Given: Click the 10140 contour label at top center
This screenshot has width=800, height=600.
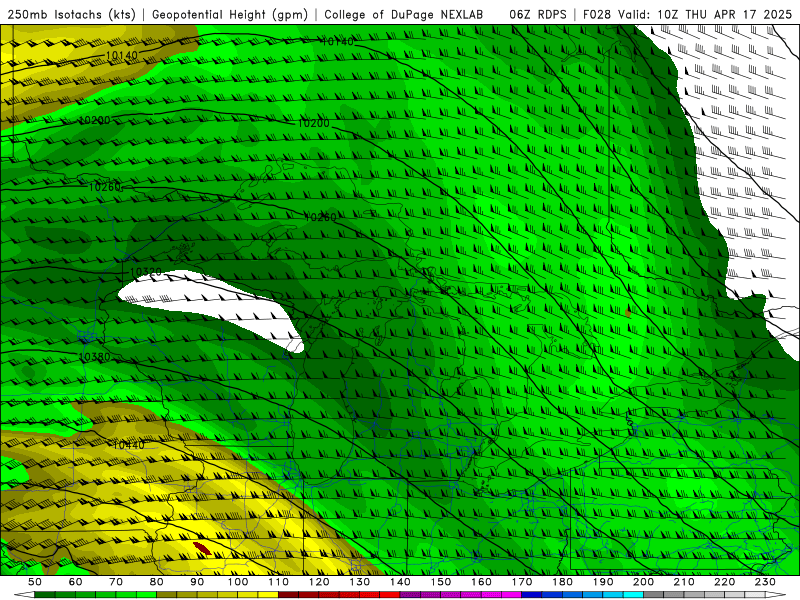Looking at the screenshot, I should 337,41.
